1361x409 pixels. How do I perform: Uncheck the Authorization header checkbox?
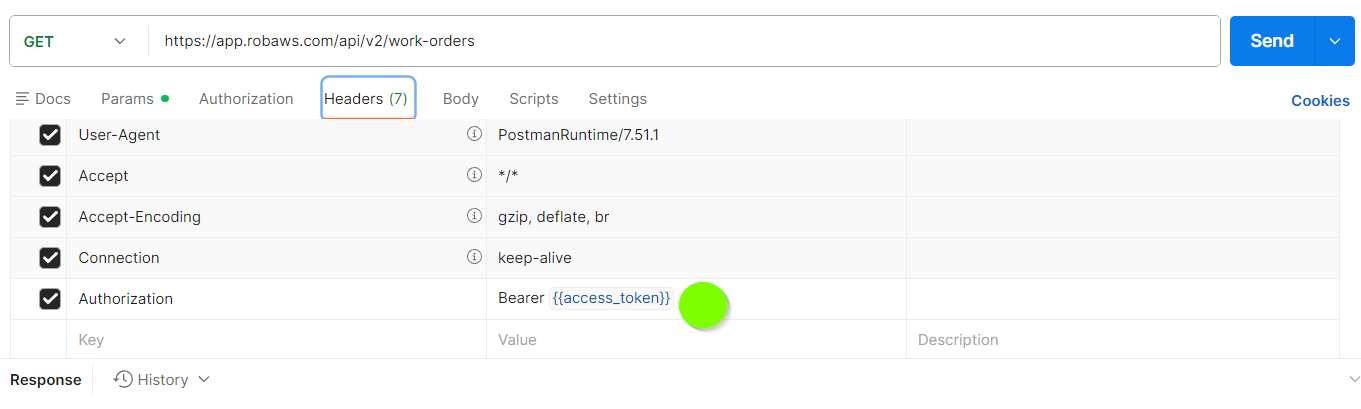click(x=50, y=299)
